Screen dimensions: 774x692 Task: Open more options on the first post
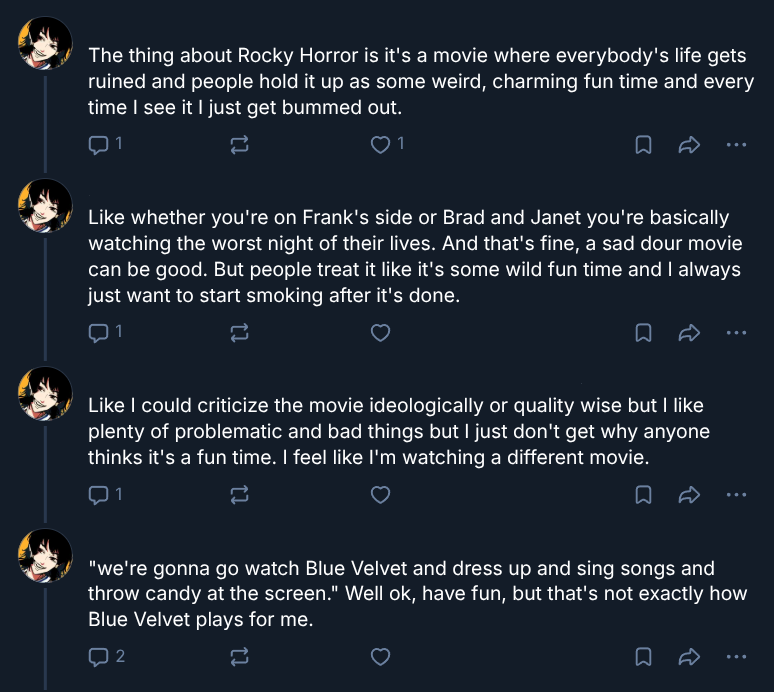pyautogui.click(x=736, y=145)
